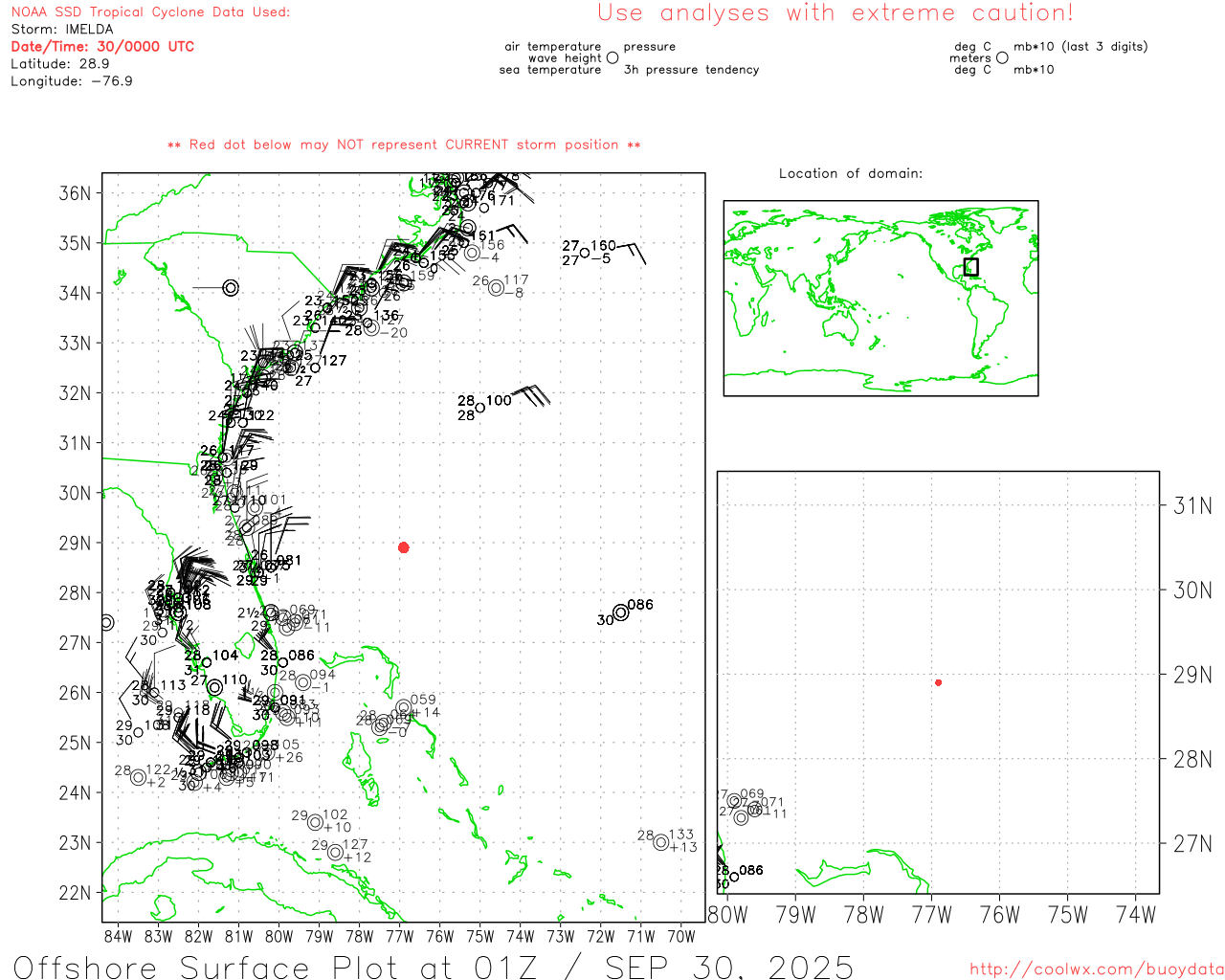Click the station circle labeled 100 near 32N
The width and height of the screenshot is (1225, 980).
480,408
